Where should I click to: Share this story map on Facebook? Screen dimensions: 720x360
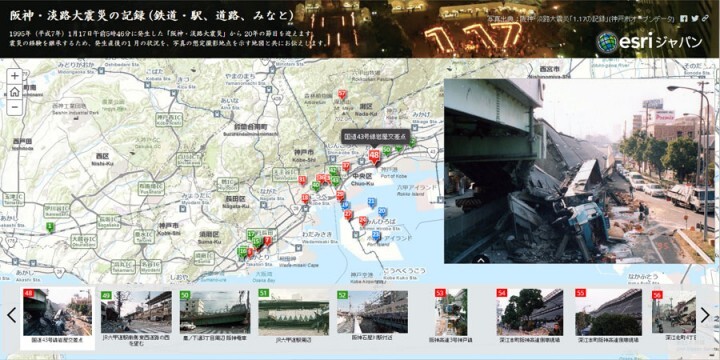(684, 19)
